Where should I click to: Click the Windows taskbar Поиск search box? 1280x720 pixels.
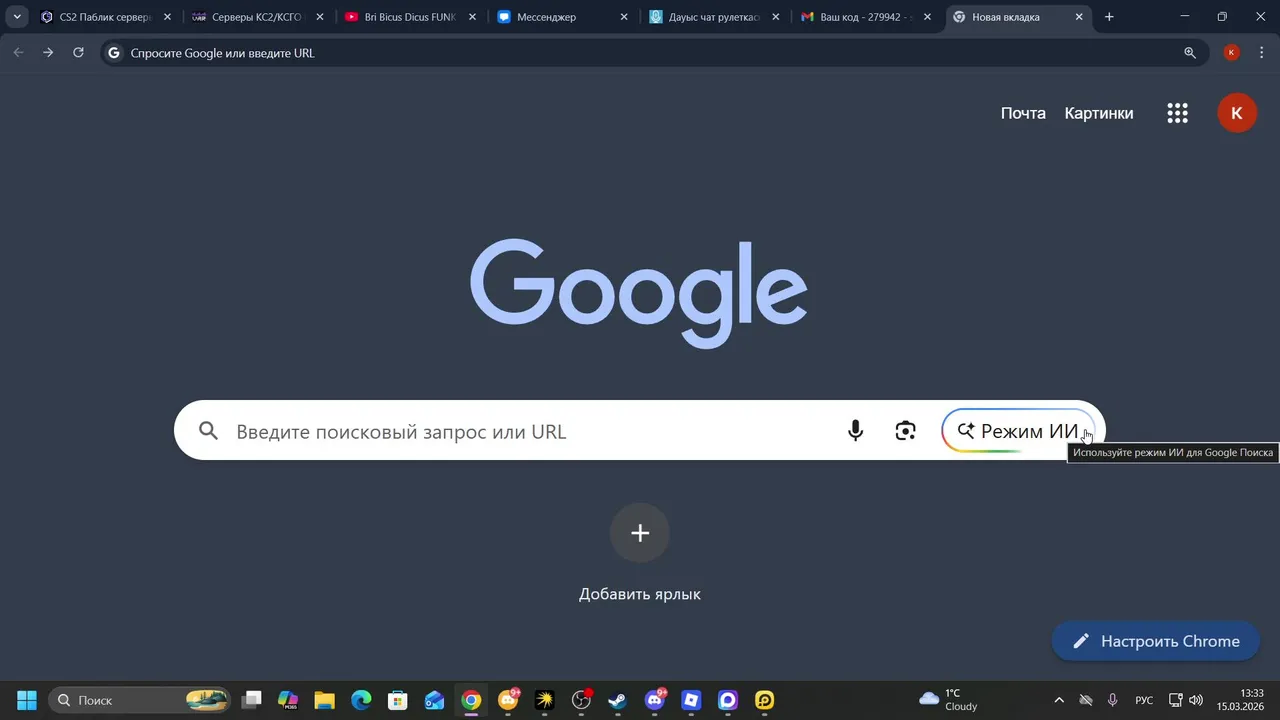click(141, 700)
